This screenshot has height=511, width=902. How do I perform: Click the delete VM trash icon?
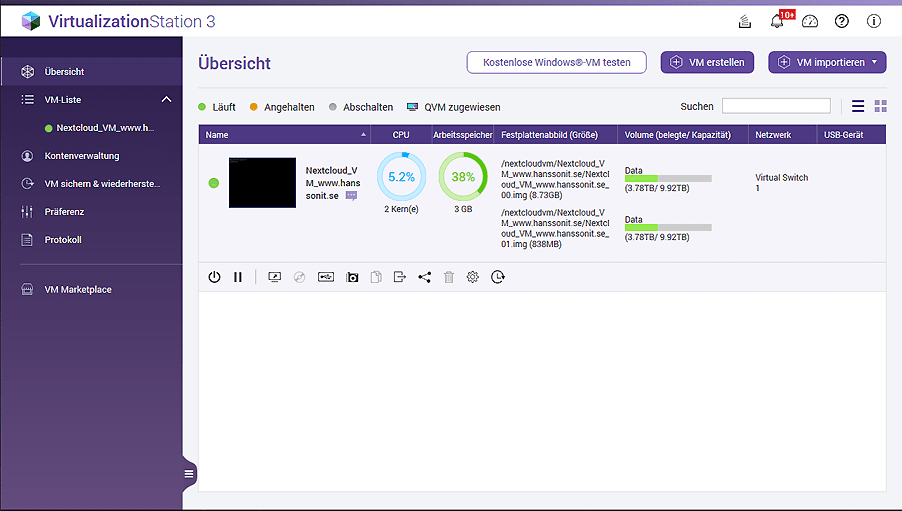point(449,277)
